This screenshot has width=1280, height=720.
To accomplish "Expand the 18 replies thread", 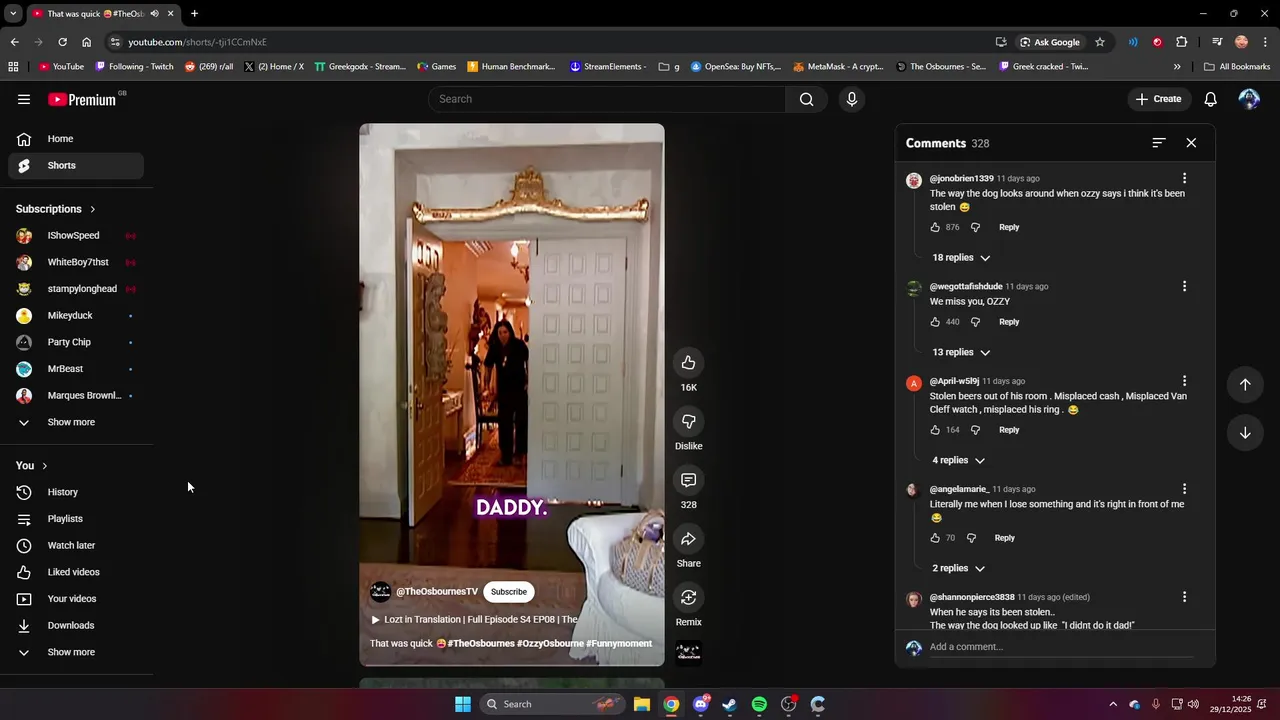I will pyautogui.click(x=961, y=258).
